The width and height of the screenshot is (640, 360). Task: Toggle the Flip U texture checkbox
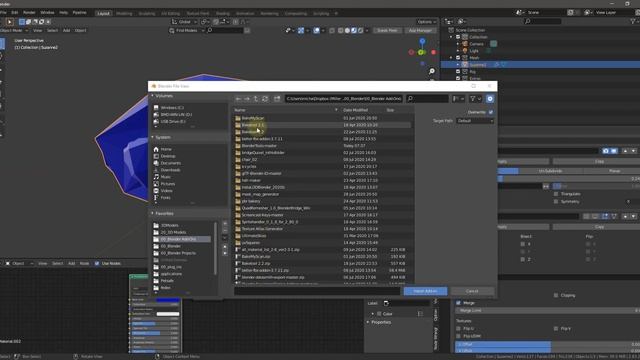[458, 329]
